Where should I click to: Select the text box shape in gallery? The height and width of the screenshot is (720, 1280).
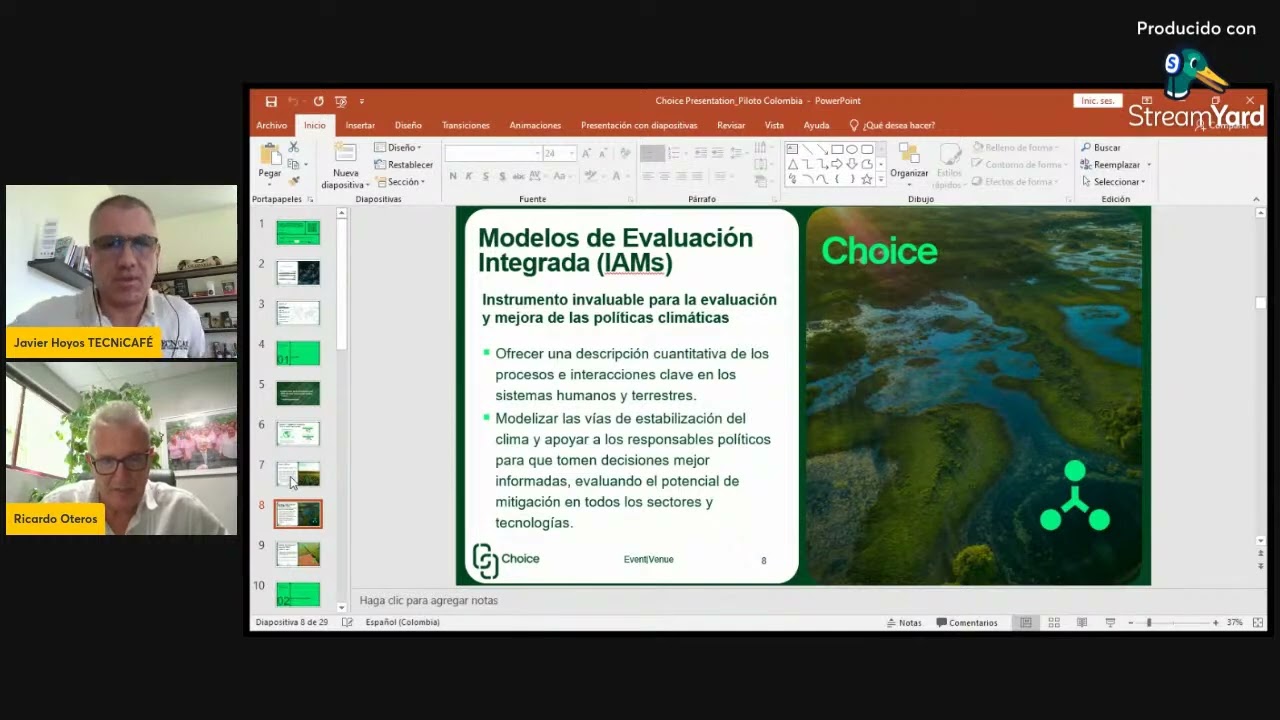pyautogui.click(x=792, y=149)
